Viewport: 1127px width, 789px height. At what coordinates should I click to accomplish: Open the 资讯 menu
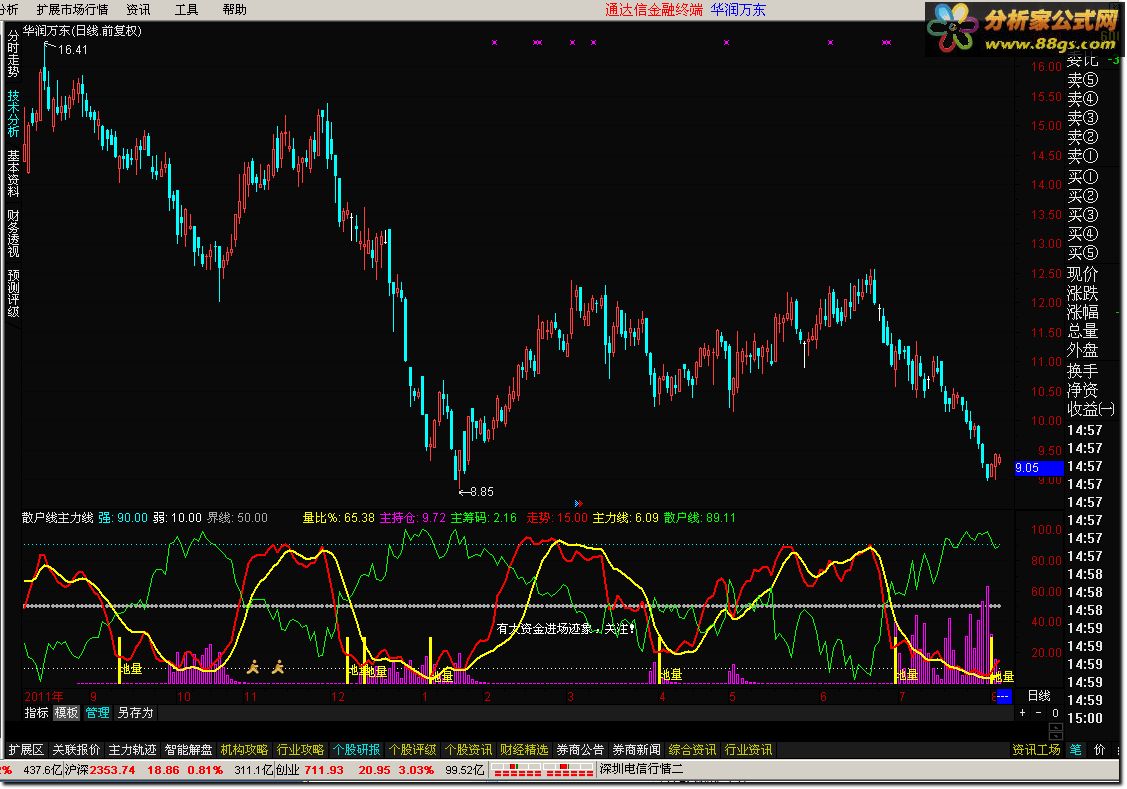[x=138, y=9]
